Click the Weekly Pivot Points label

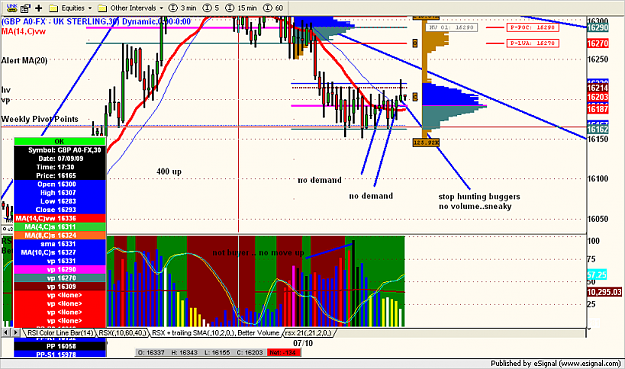click(x=39, y=119)
